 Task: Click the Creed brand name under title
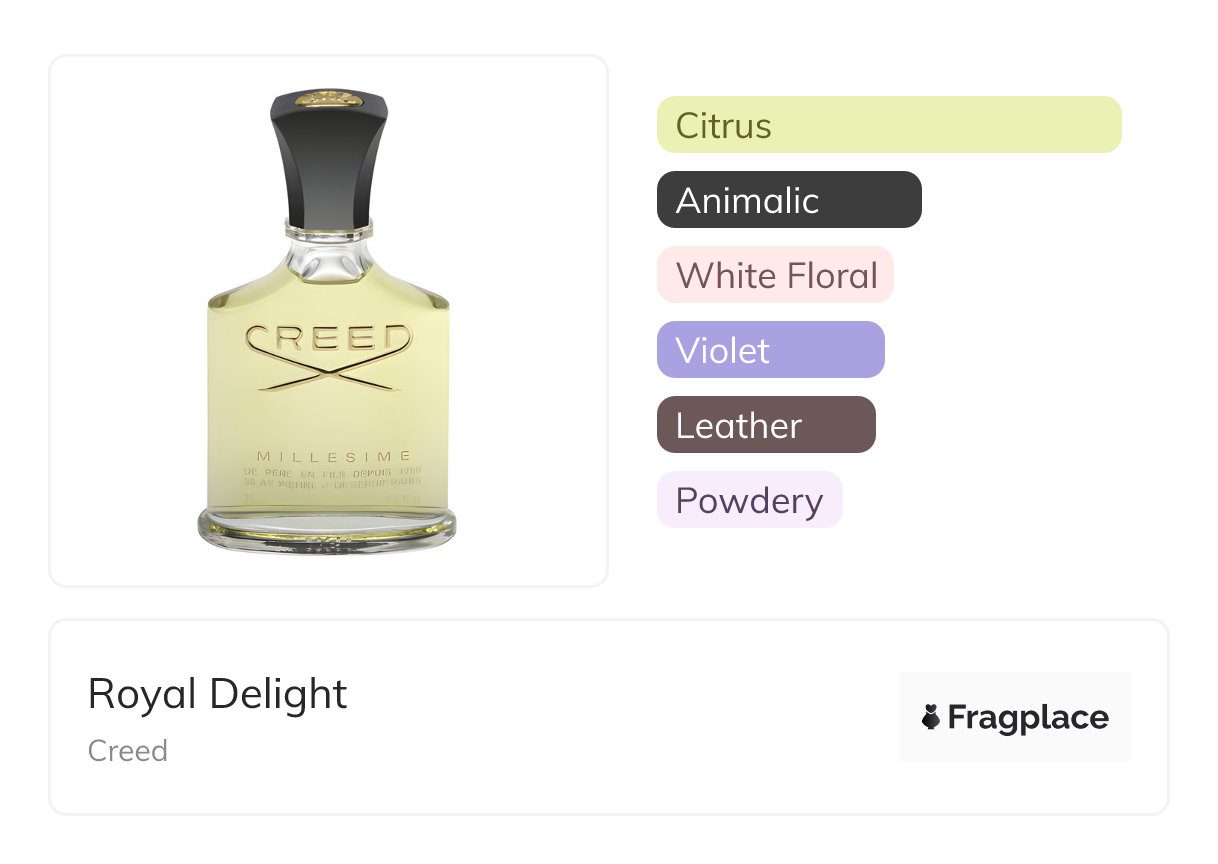click(128, 751)
